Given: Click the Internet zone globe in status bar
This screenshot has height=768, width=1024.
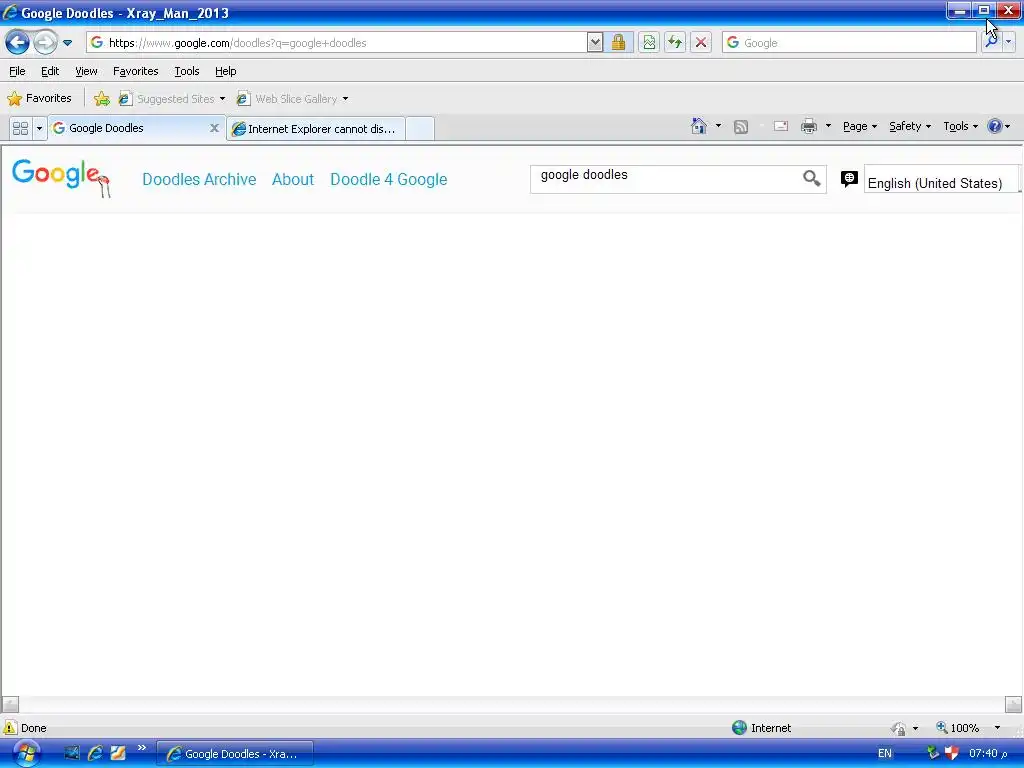Looking at the screenshot, I should point(739,728).
